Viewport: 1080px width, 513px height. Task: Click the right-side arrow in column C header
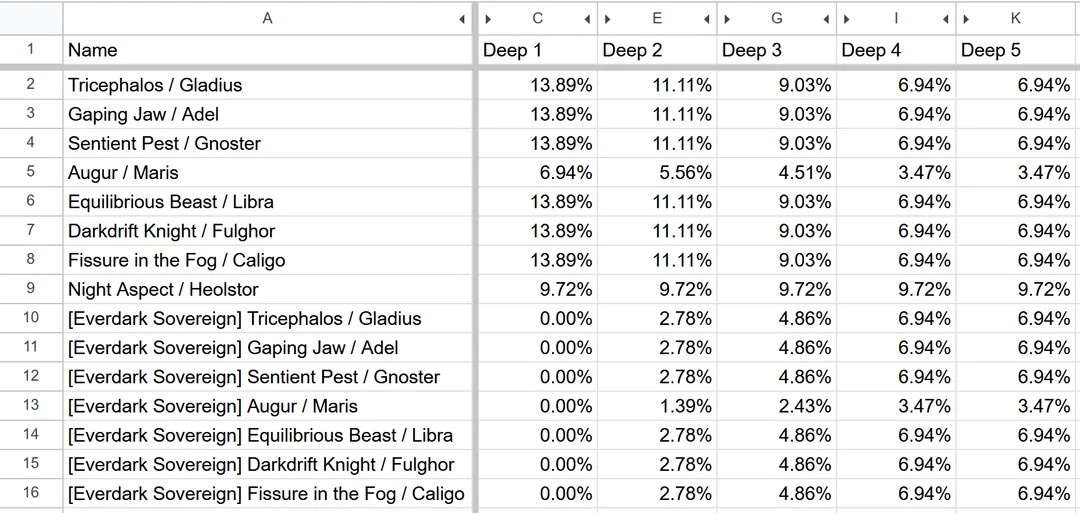point(587,19)
